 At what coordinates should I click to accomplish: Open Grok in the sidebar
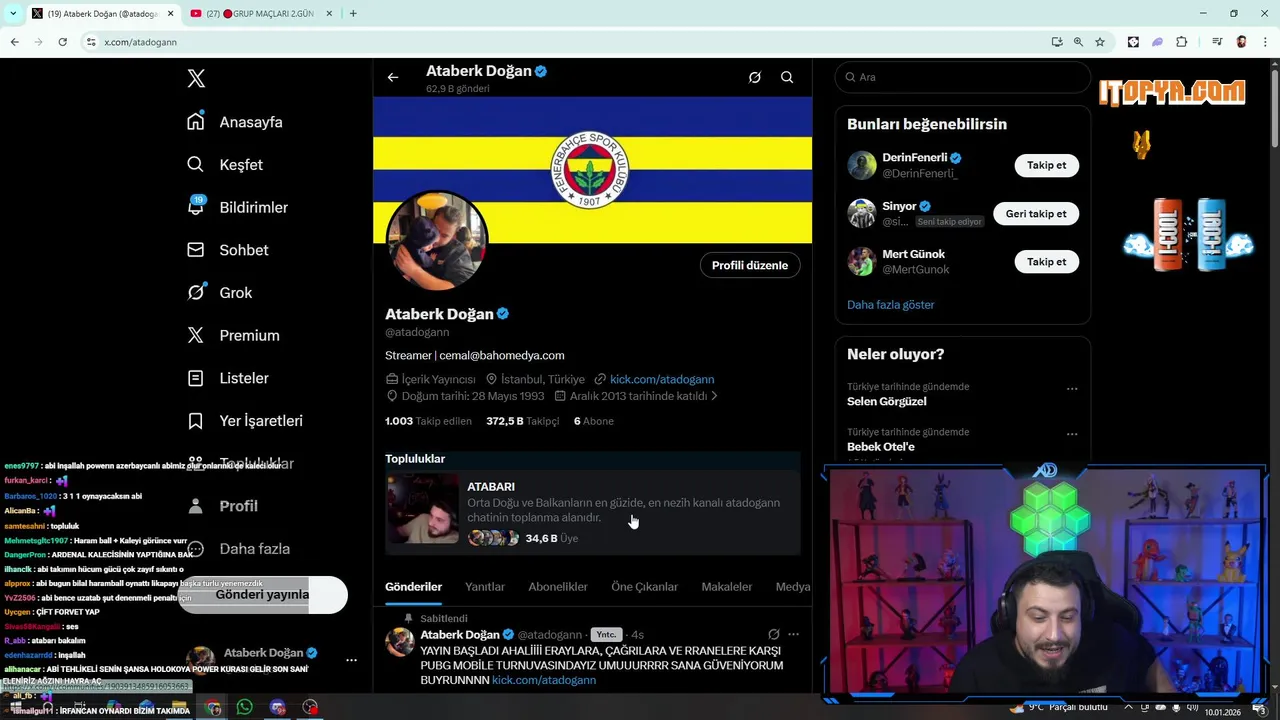coord(220,293)
